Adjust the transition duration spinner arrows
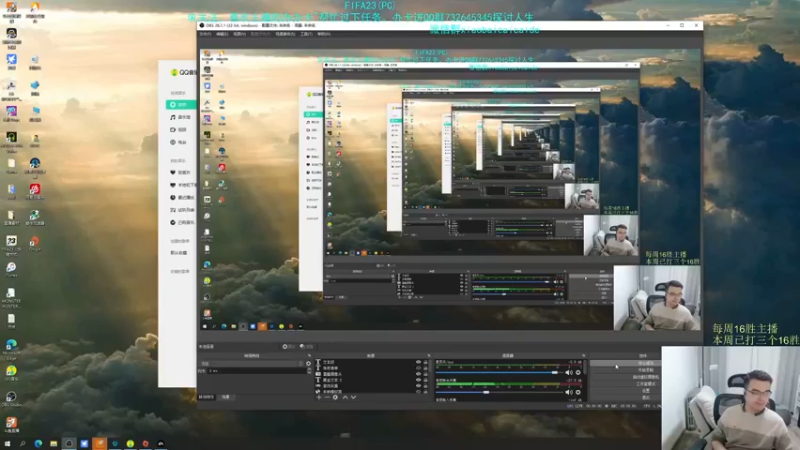This screenshot has height=450, width=800. (x=309, y=371)
